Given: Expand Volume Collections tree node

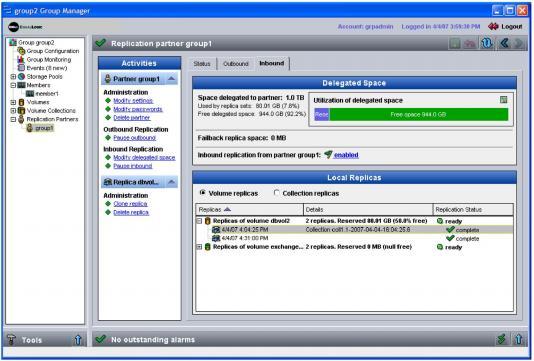Looking at the screenshot, I should [x=13, y=111].
